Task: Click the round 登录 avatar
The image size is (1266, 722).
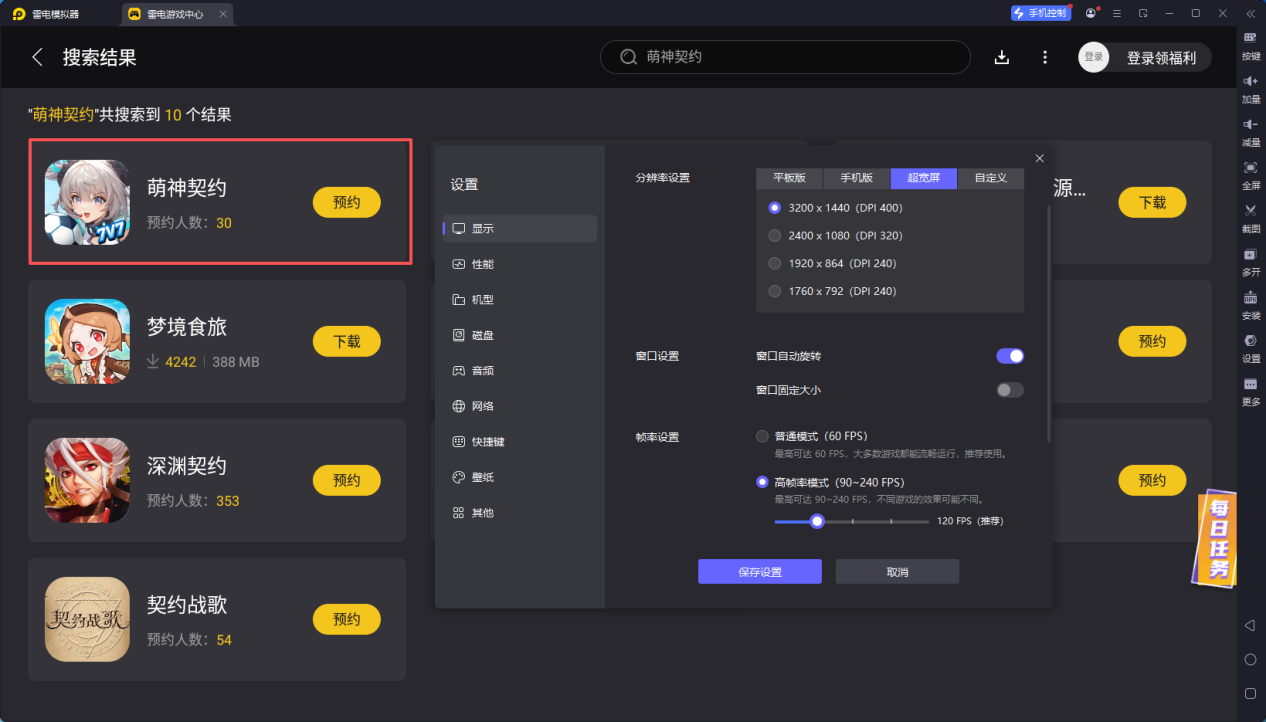Action: click(x=1094, y=57)
